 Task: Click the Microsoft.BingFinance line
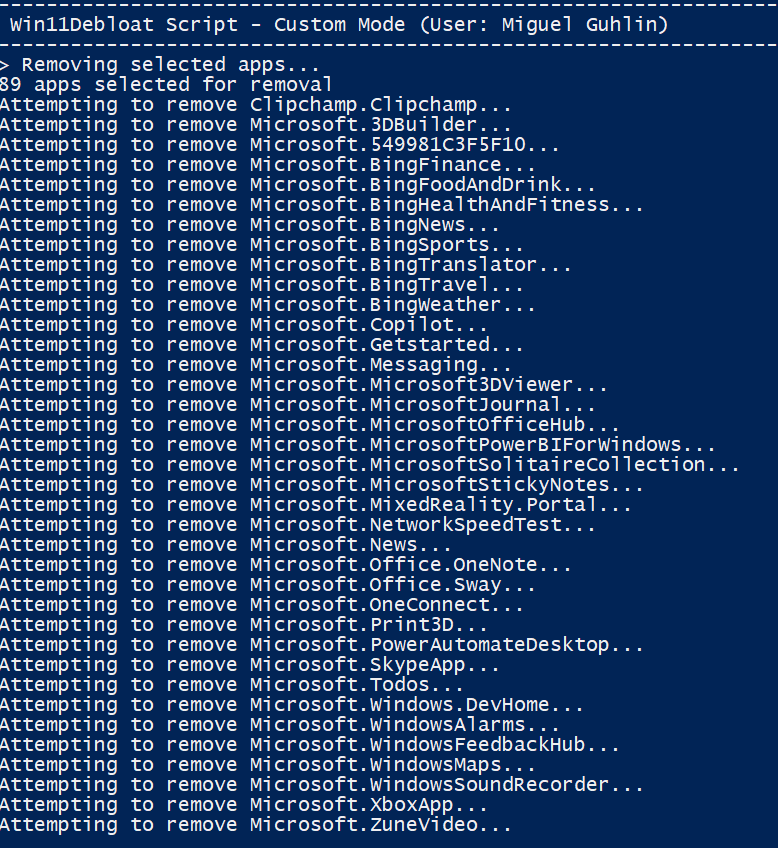click(268, 165)
